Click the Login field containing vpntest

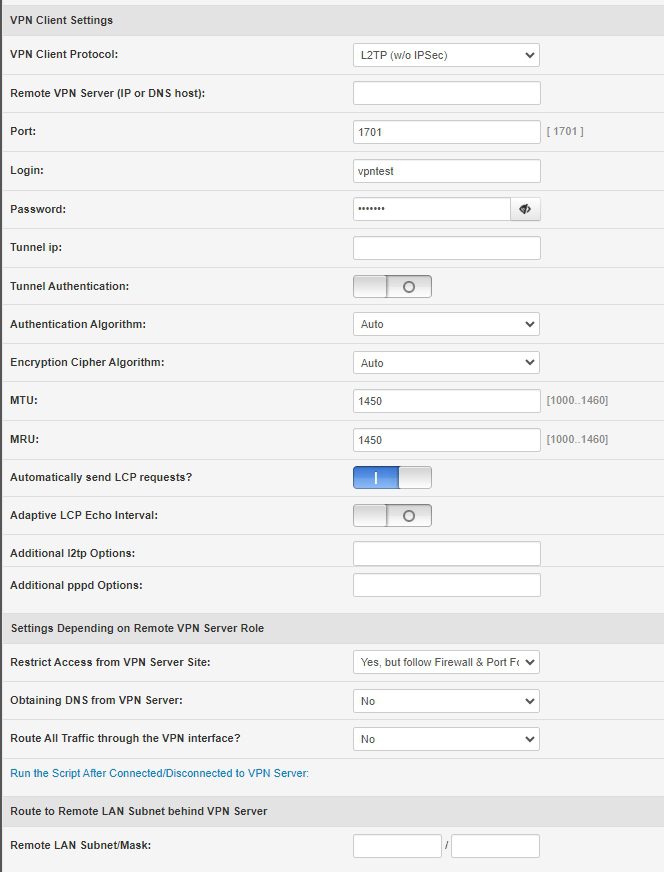(x=446, y=171)
